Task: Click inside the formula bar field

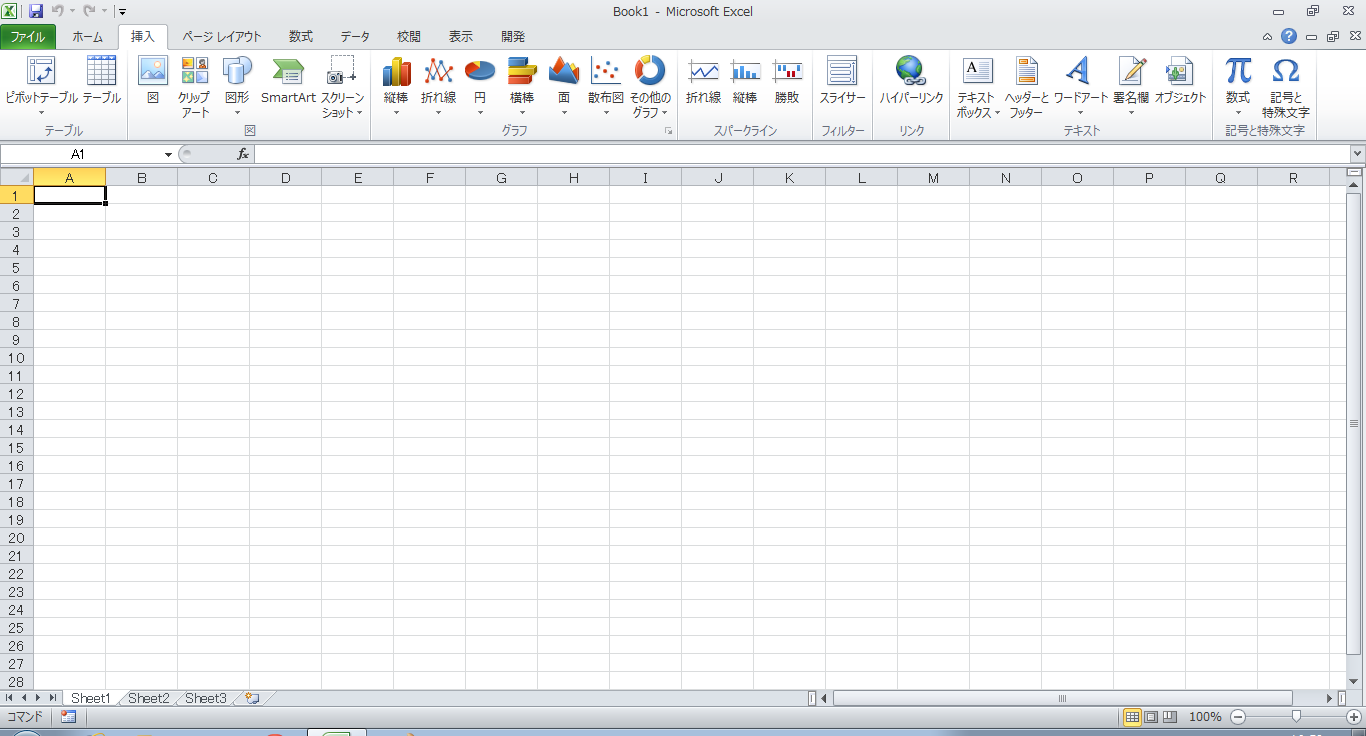Action: point(800,154)
